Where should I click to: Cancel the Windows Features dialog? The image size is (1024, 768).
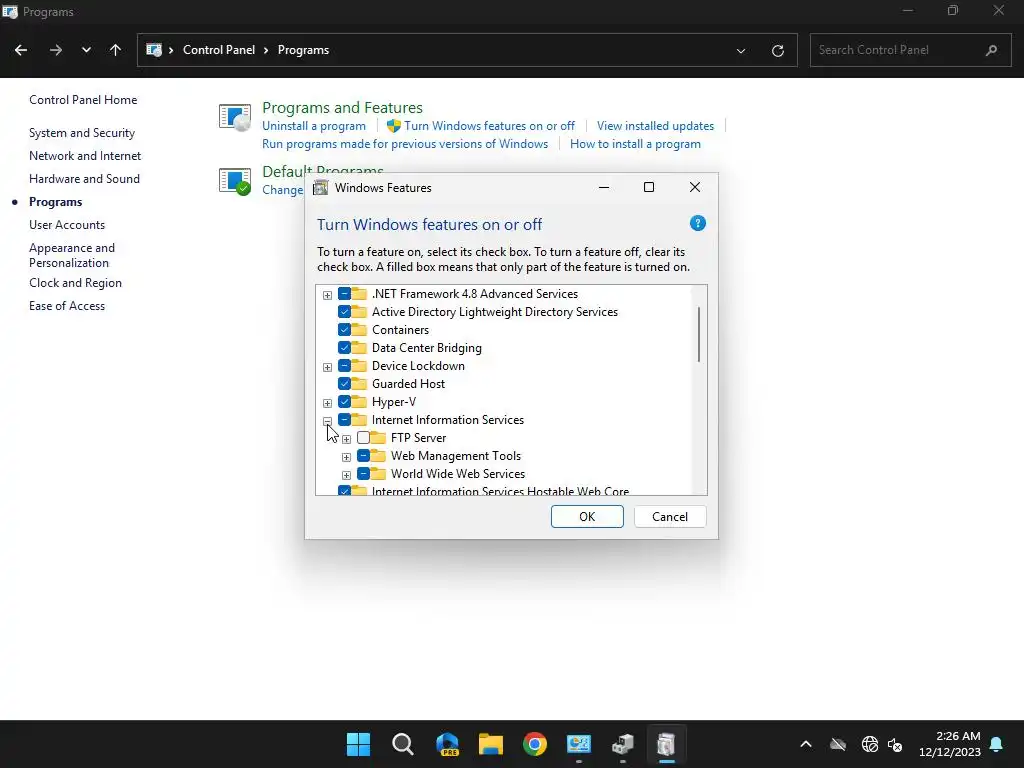point(670,517)
